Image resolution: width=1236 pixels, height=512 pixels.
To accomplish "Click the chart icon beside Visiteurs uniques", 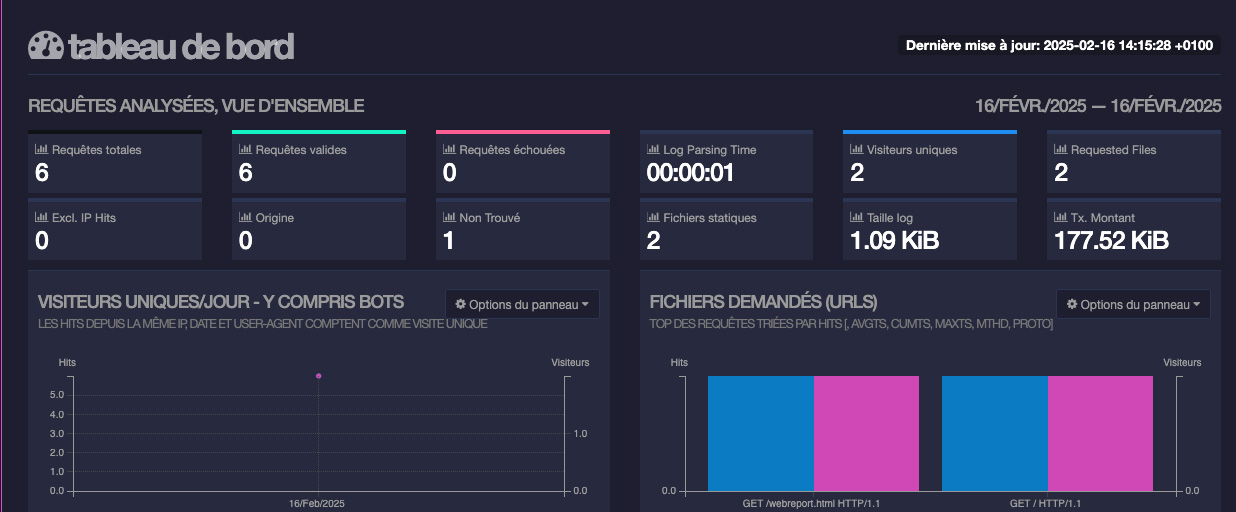I will (x=857, y=150).
